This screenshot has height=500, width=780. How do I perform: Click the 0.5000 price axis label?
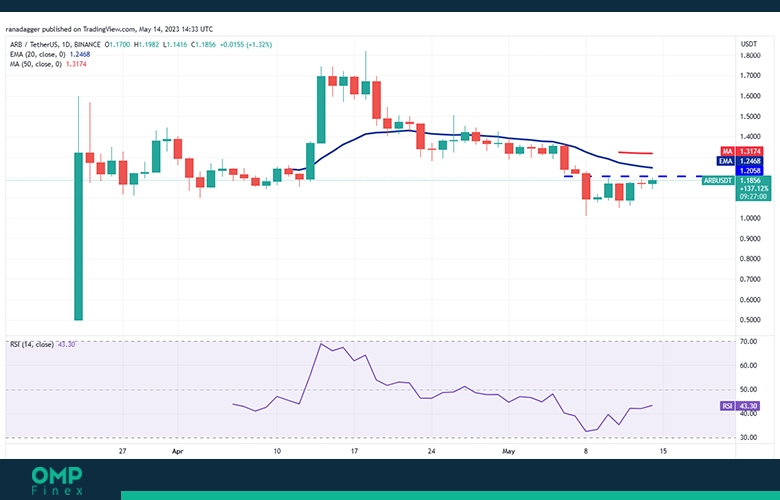pyautogui.click(x=750, y=320)
